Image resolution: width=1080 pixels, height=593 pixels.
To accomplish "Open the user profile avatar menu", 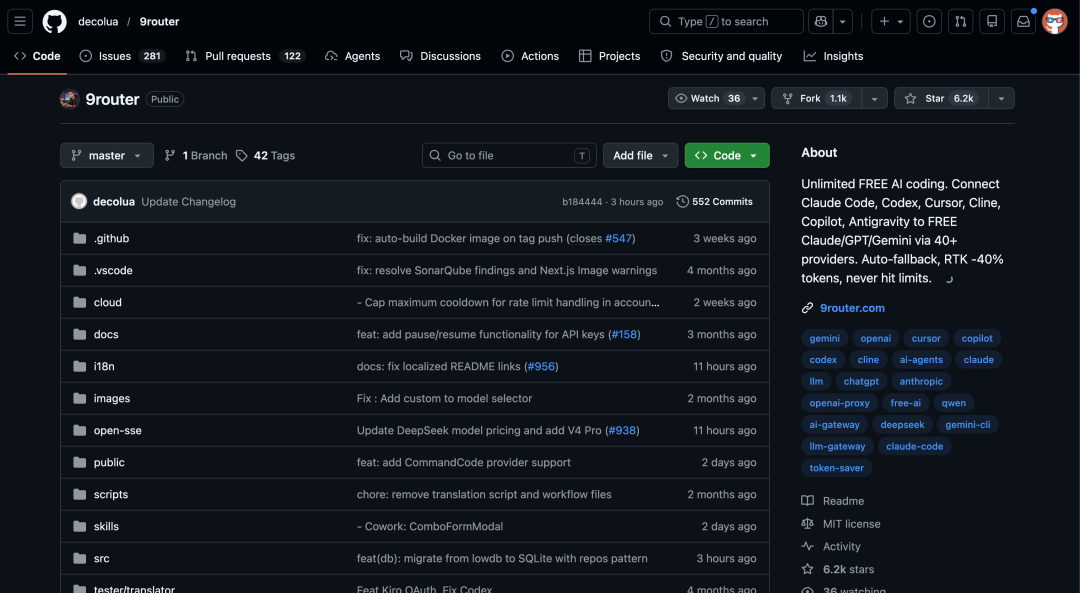I will pos(1055,21).
